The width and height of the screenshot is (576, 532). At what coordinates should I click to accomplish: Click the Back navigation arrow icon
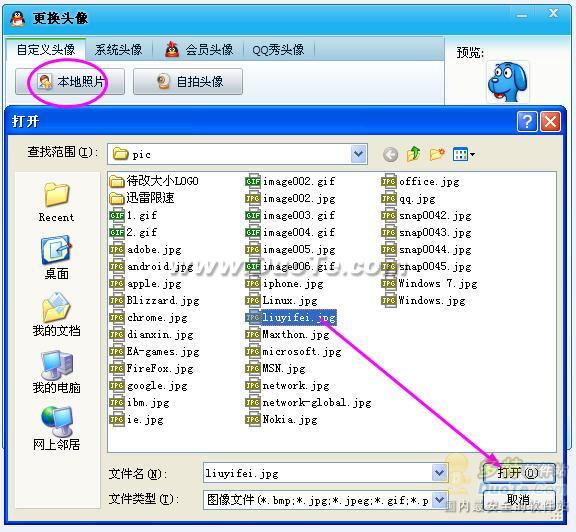coord(390,155)
